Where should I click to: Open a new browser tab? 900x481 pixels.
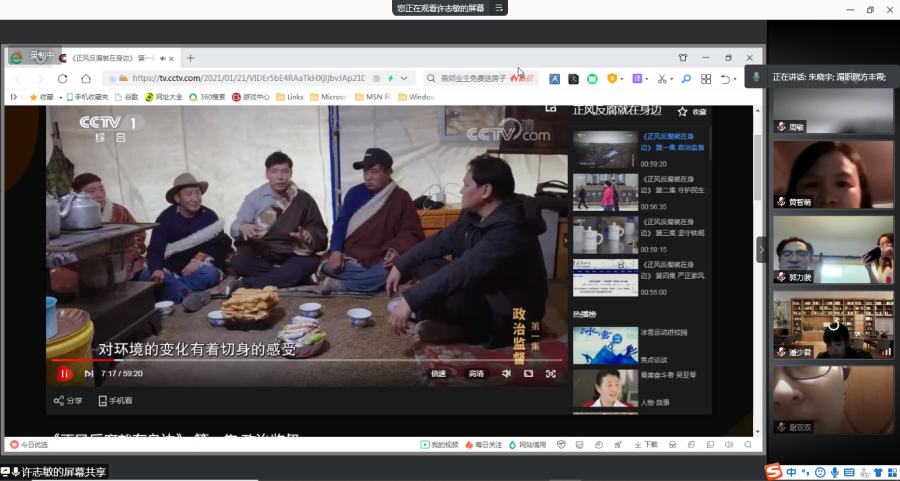click(x=191, y=58)
